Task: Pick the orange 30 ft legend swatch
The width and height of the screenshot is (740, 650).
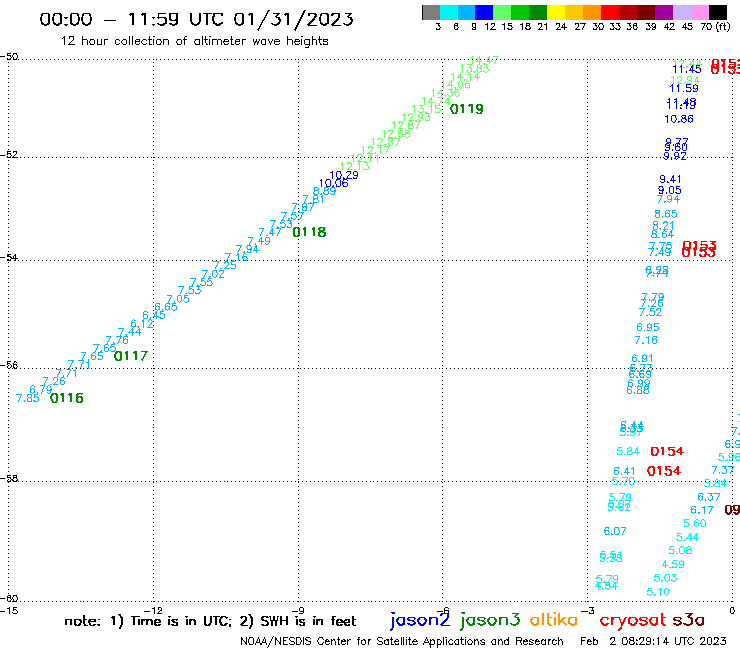Action: point(592,12)
